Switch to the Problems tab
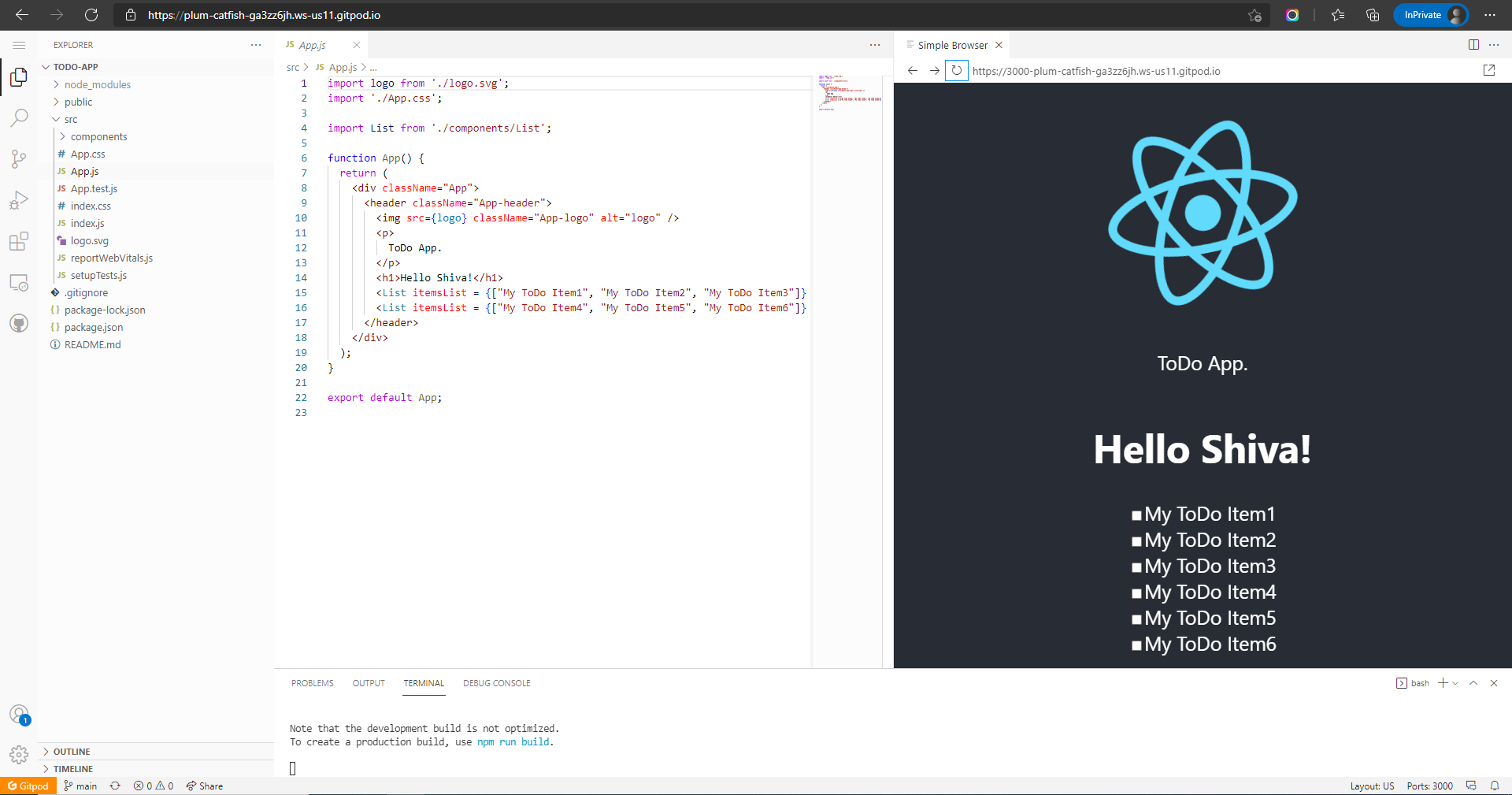The height and width of the screenshot is (795, 1512). (312, 683)
